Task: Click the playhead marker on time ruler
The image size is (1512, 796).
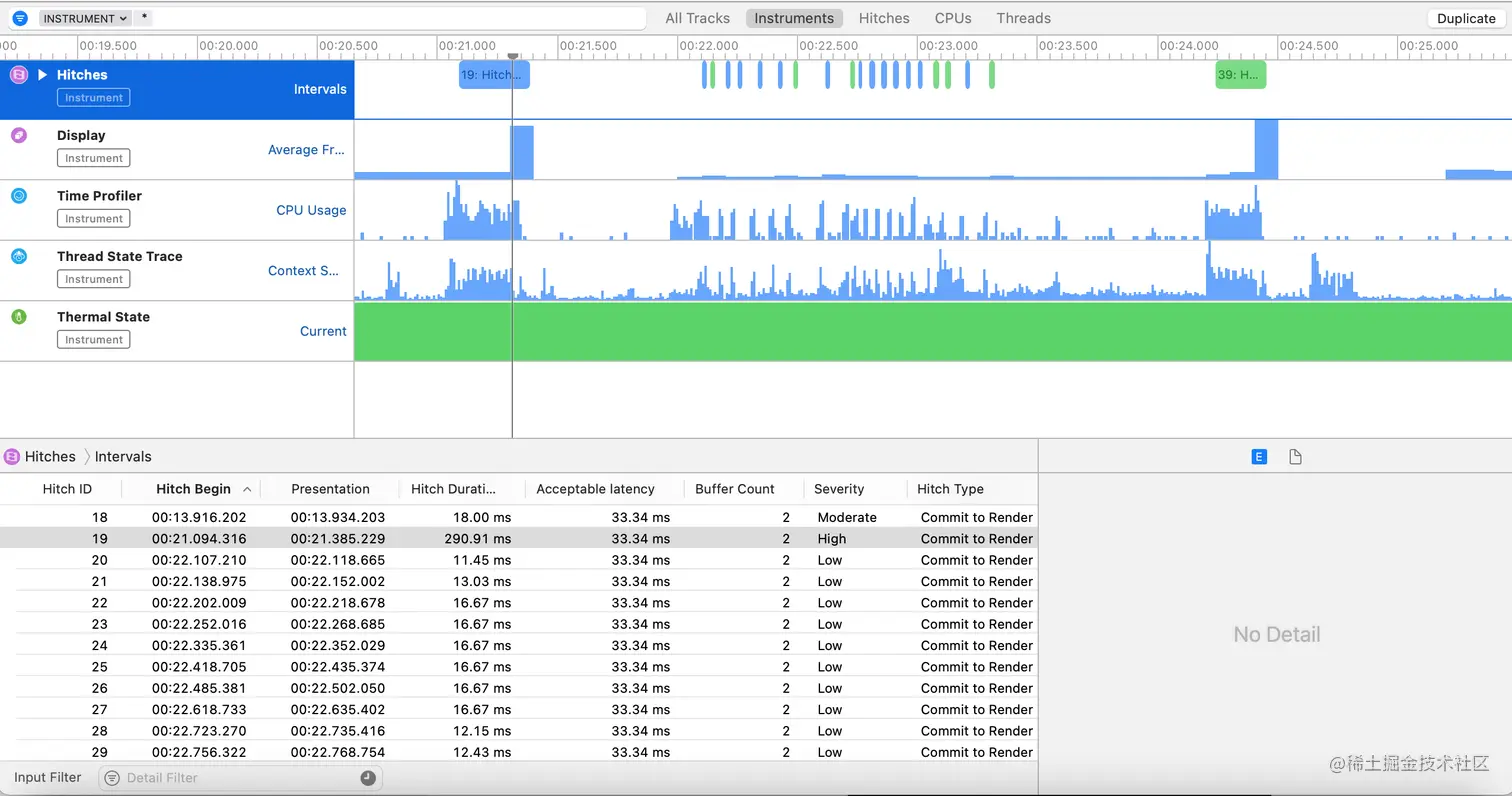Action: 512,57
